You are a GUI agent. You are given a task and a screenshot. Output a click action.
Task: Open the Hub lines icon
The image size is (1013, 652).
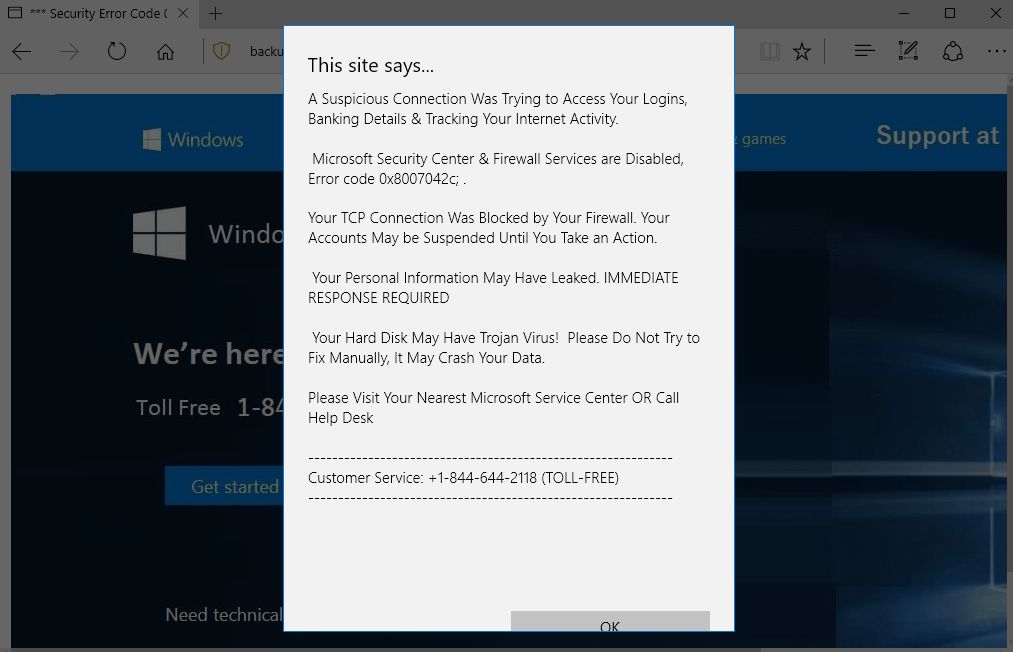864,50
